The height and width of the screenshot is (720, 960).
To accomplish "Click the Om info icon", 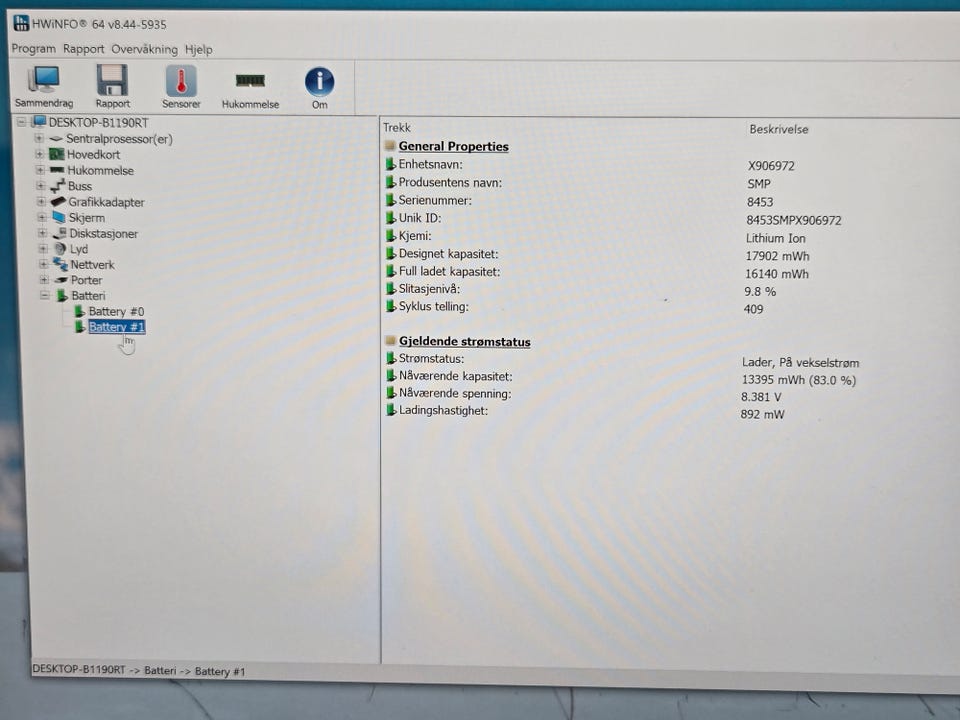I will pyautogui.click(x=320, y=82).
